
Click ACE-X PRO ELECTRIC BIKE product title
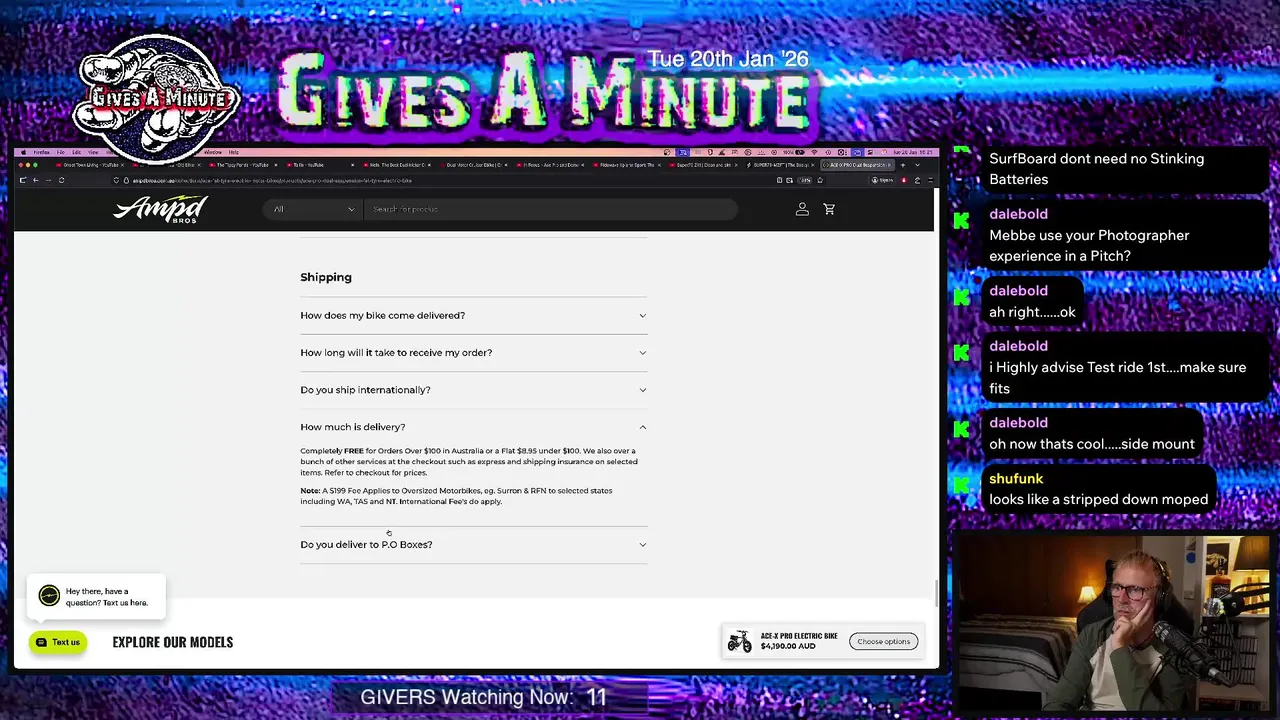[x=798, y=636]
